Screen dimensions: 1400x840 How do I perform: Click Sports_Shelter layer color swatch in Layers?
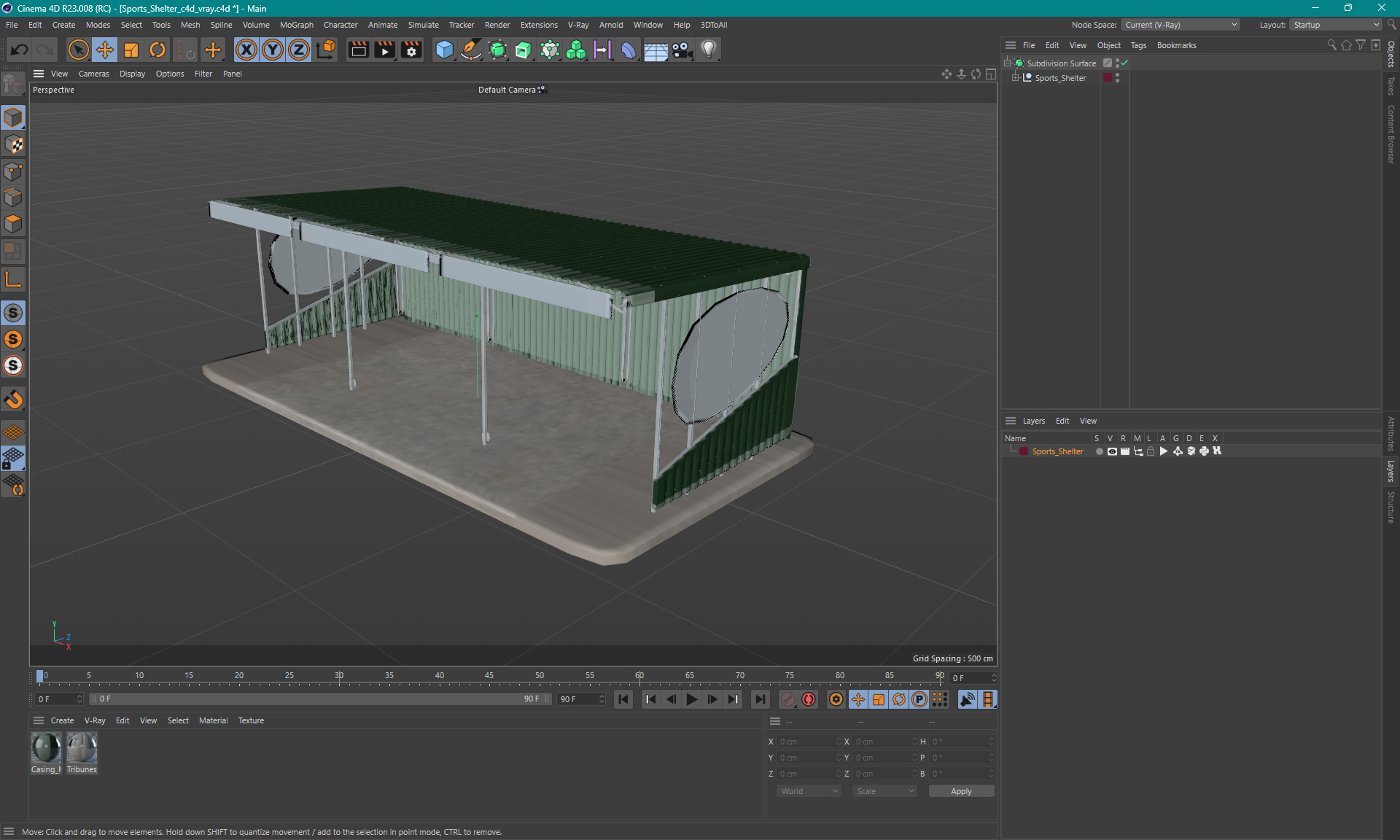[1024, 451]
